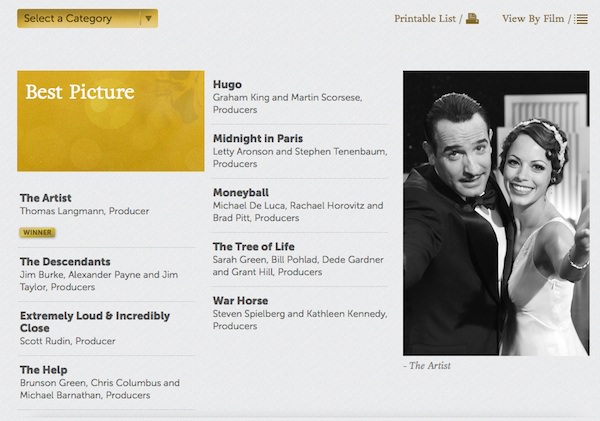
Task: Open The Descendants nominee entry
Action: point(65,262)
